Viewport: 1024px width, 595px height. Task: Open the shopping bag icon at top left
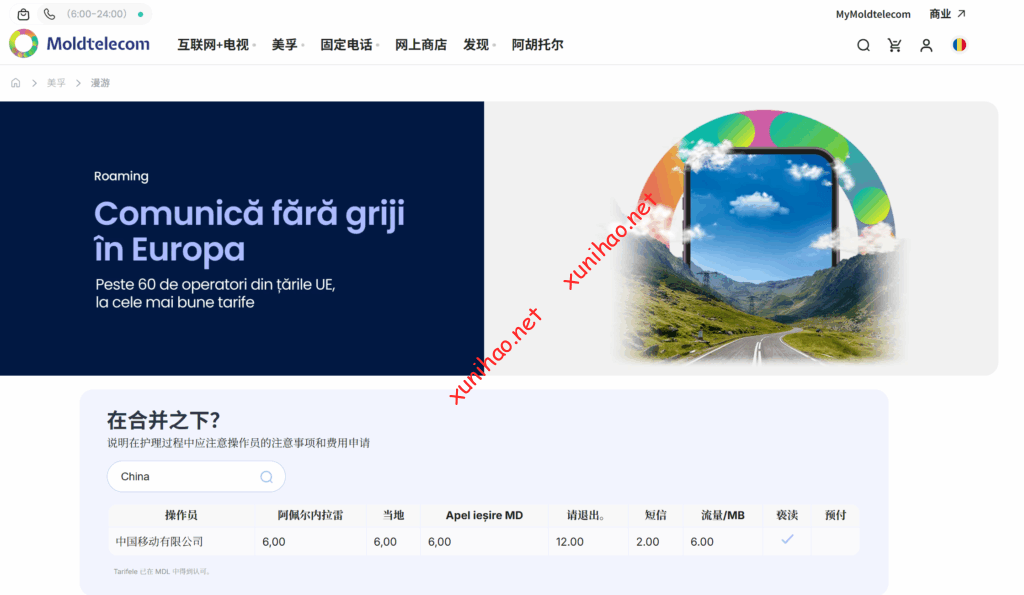23,14
